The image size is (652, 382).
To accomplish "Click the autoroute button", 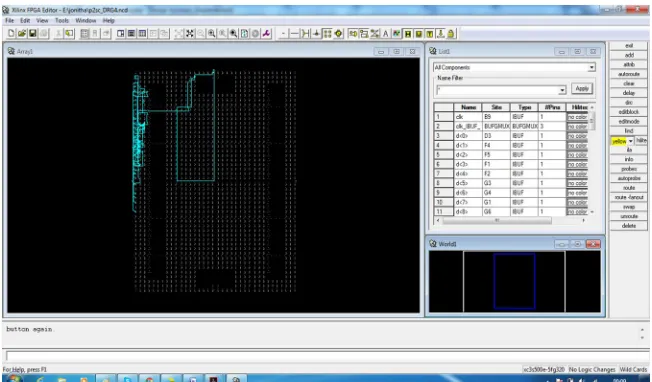I will tap(629, 74).
